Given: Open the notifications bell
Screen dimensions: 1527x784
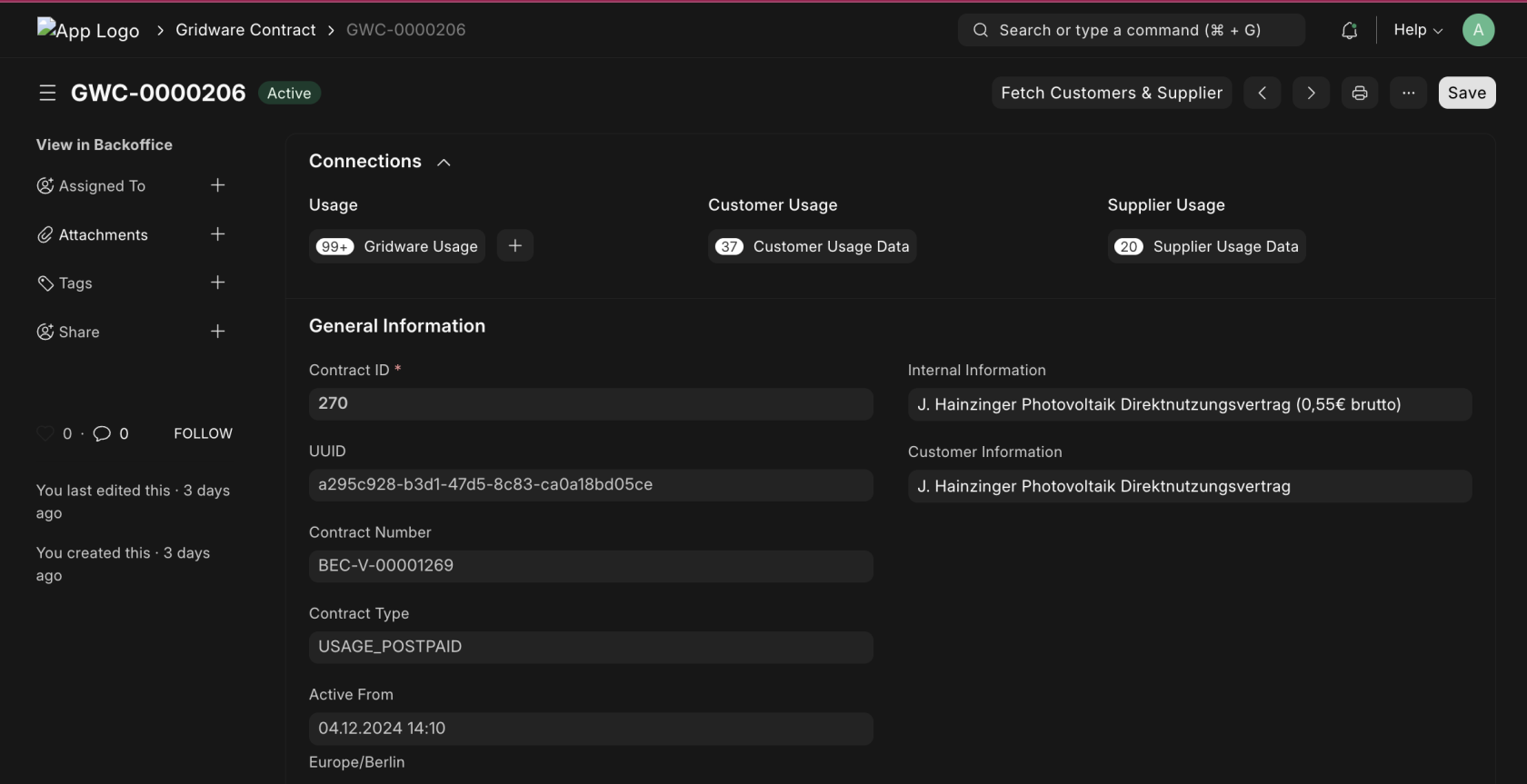Looking at the screenshot, I should coord(1350,30).
